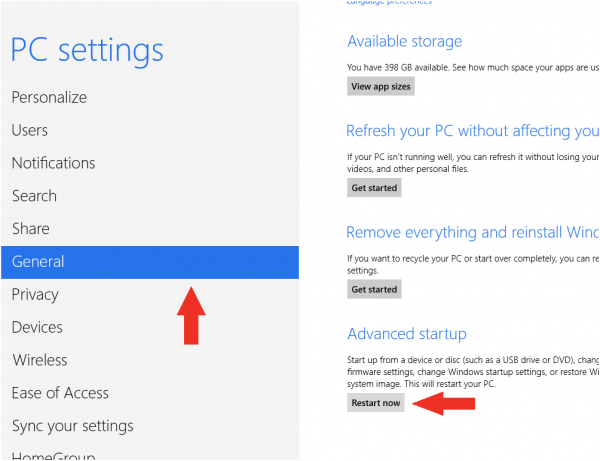Open the Search settings category
Image resolution: width=600 pixels, height=461 pixels.
click(34, 196)
